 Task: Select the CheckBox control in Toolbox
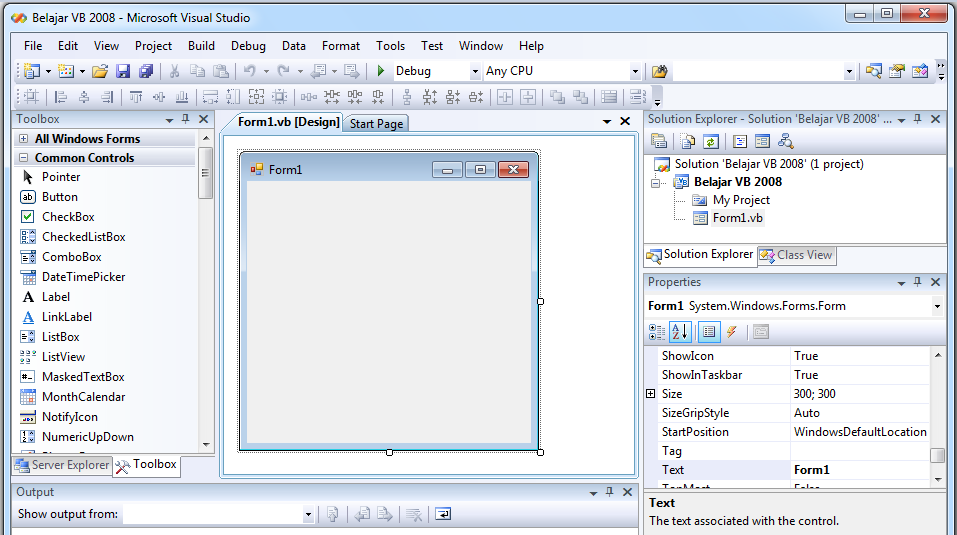click(68, 217)
